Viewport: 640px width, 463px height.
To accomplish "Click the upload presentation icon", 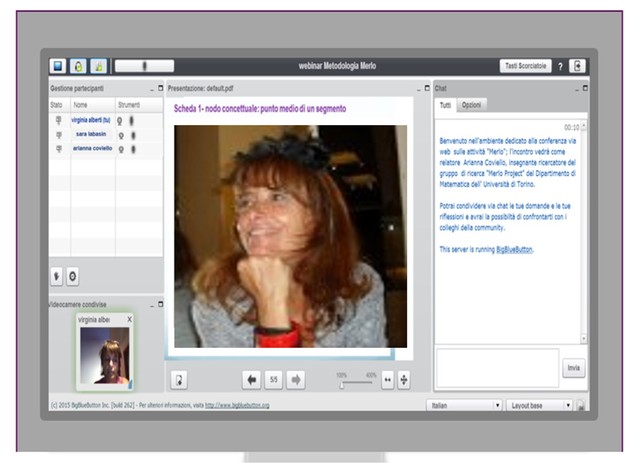I will [179, 380].
